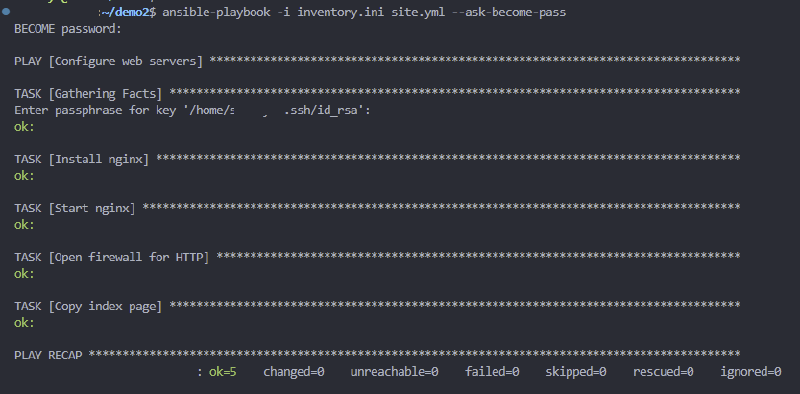Click the blue dot before the prompt line
Image resolution: width=800 pixels, height=394 pixels.
pyautogui.click(x=6, y=11)
